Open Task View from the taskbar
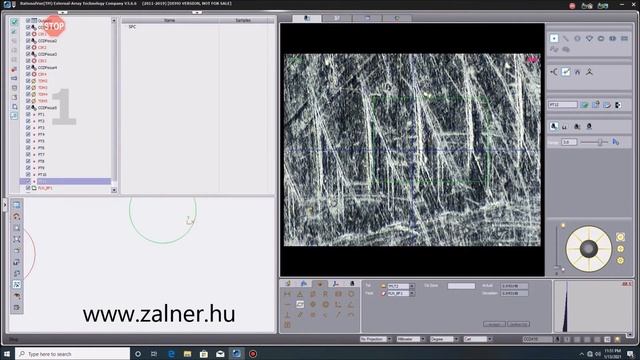640x360 pixels. pyautogui.click(x=154, y=354)
